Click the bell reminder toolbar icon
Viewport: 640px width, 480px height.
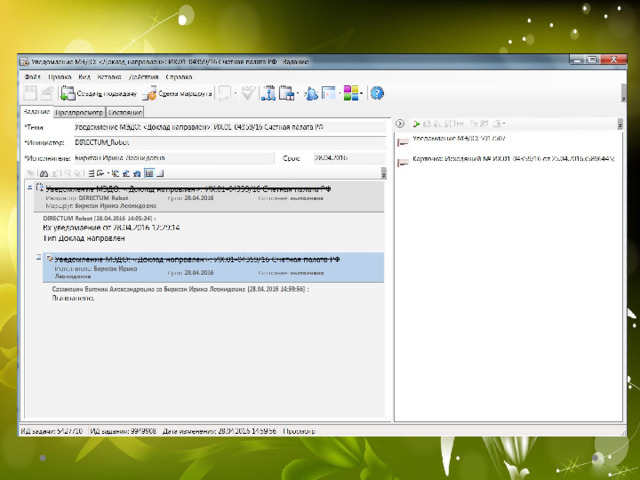[311, 93]
